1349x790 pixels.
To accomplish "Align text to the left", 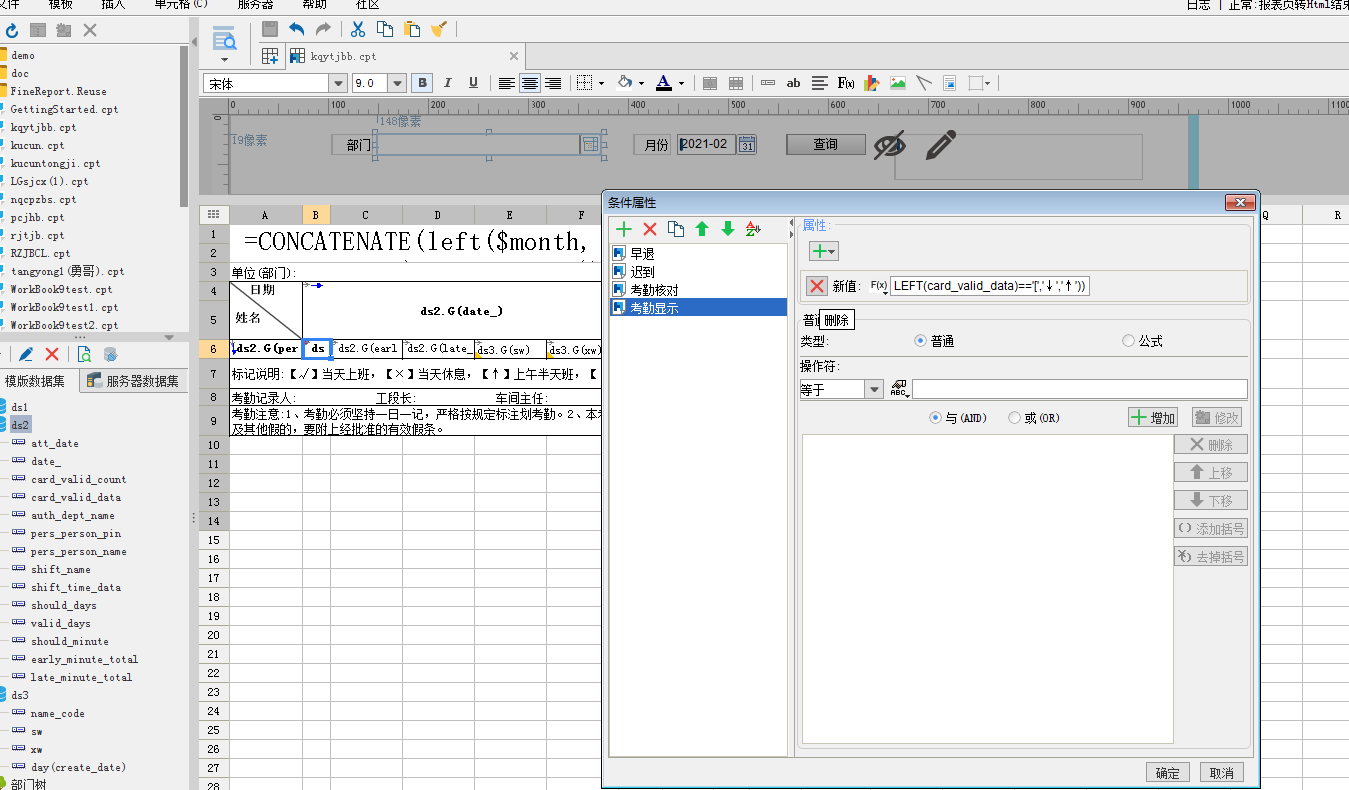I will click(508, 83).
